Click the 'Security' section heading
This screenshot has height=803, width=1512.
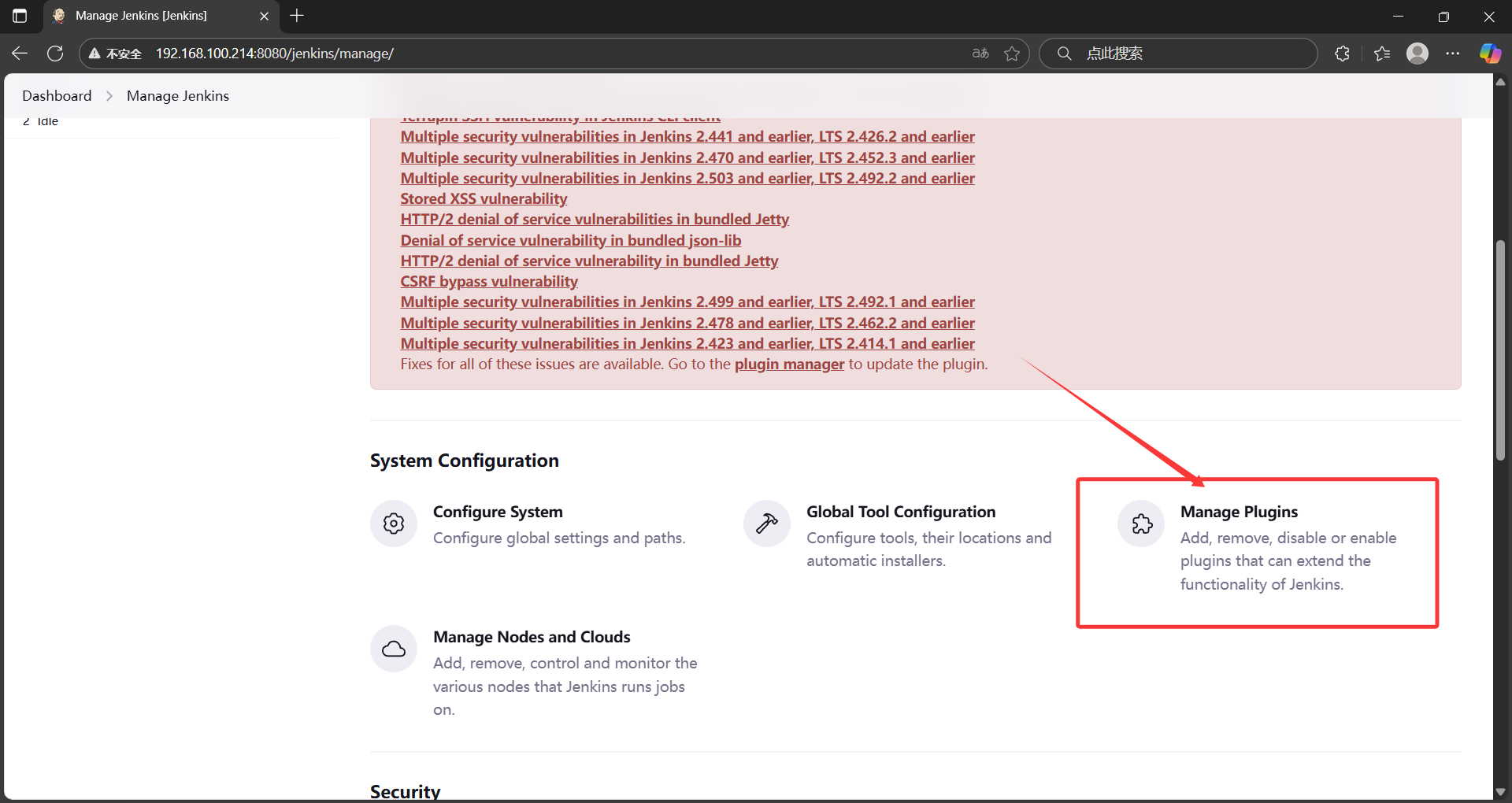[406, 791]
